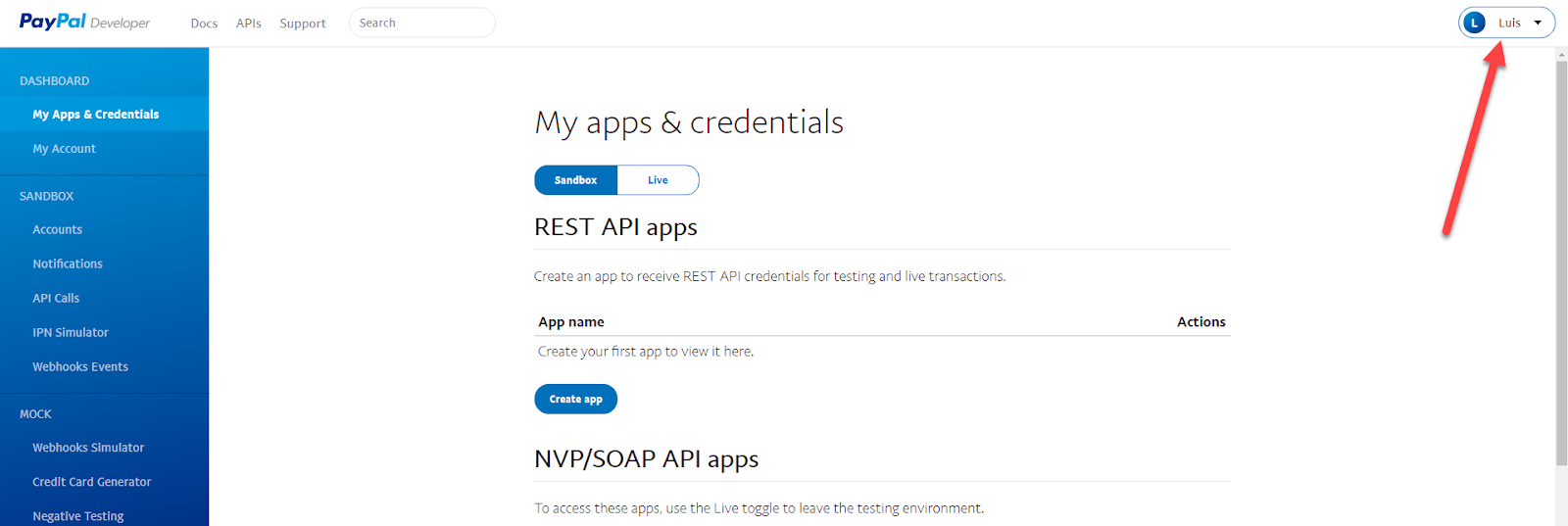Image resolution: width=1568 pixels, height=526 pixels.
Task: Launch the IPN Simulator
Action: 71,333
